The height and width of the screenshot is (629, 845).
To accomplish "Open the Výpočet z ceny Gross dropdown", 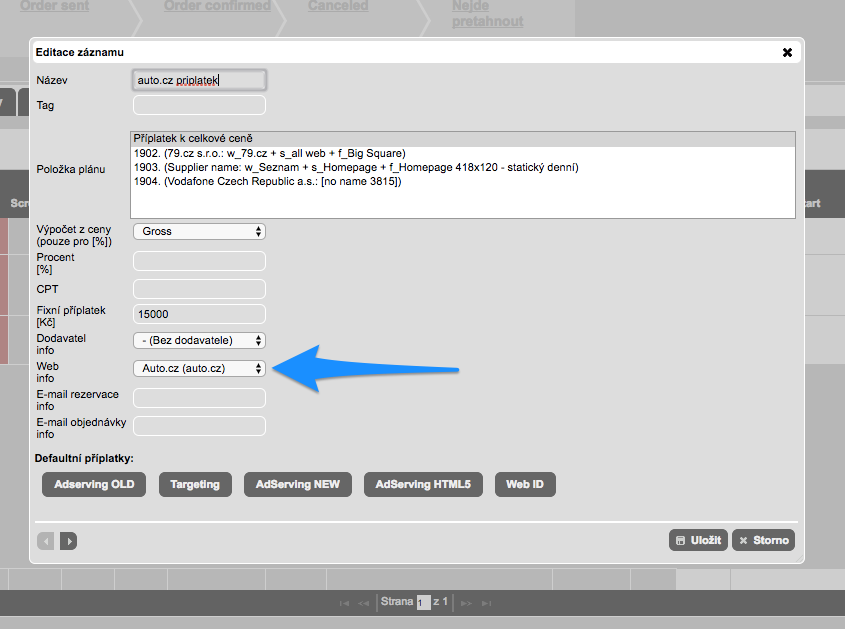I will 199,231.
